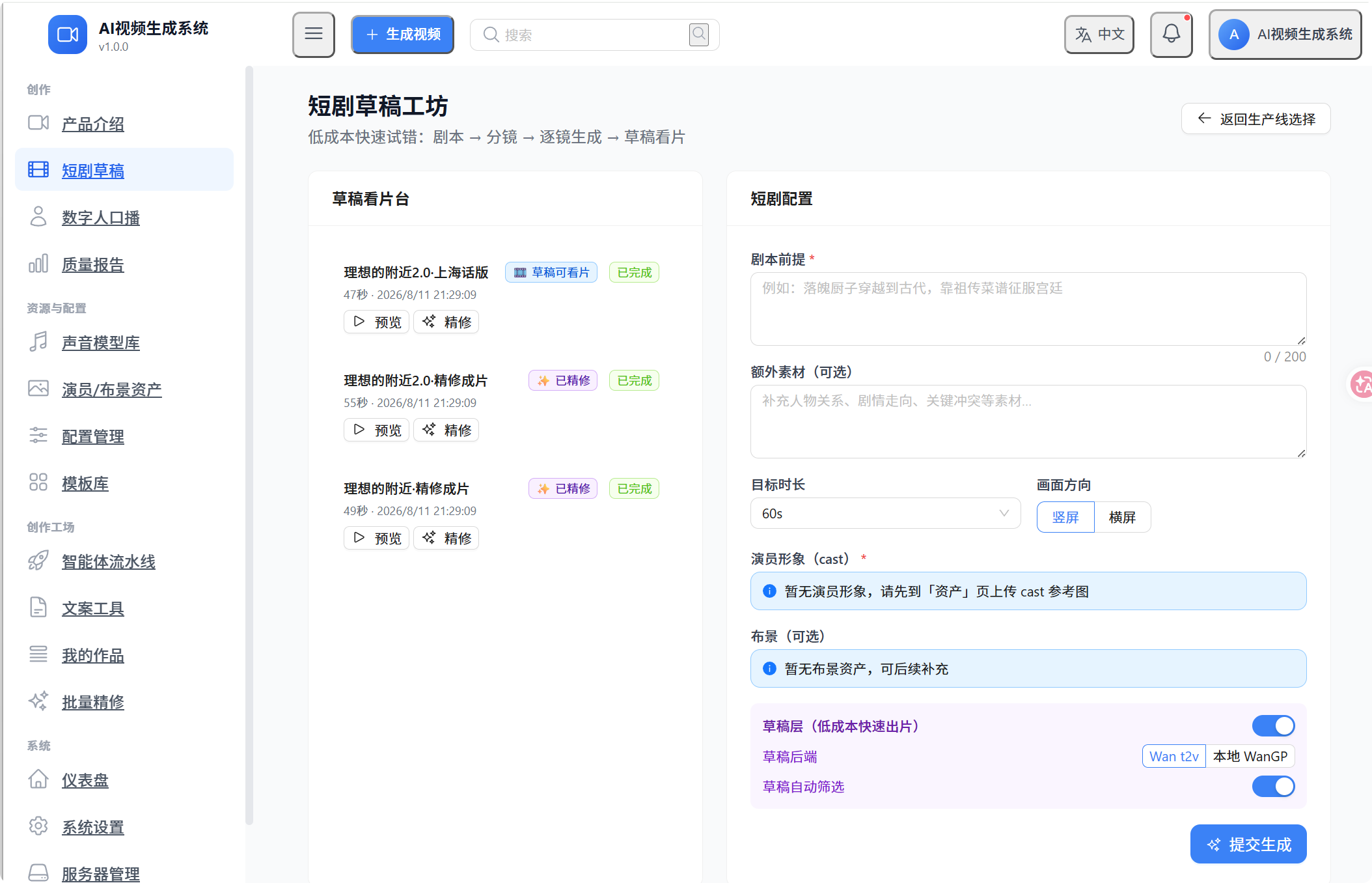Screen dimensions: 1372x883
Task: Open the AI视频生成系统 user account menu
Action: point(1285,35)
